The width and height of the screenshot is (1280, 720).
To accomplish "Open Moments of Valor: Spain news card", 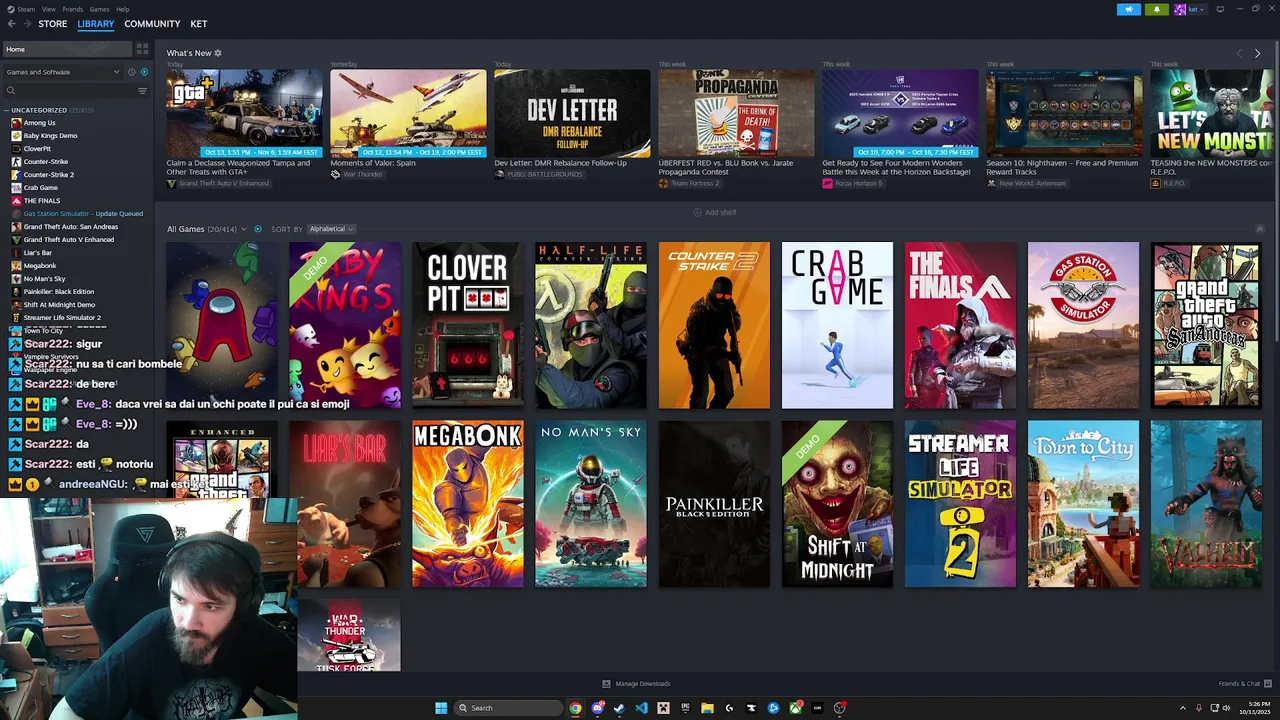I will (x=408, y=113).
